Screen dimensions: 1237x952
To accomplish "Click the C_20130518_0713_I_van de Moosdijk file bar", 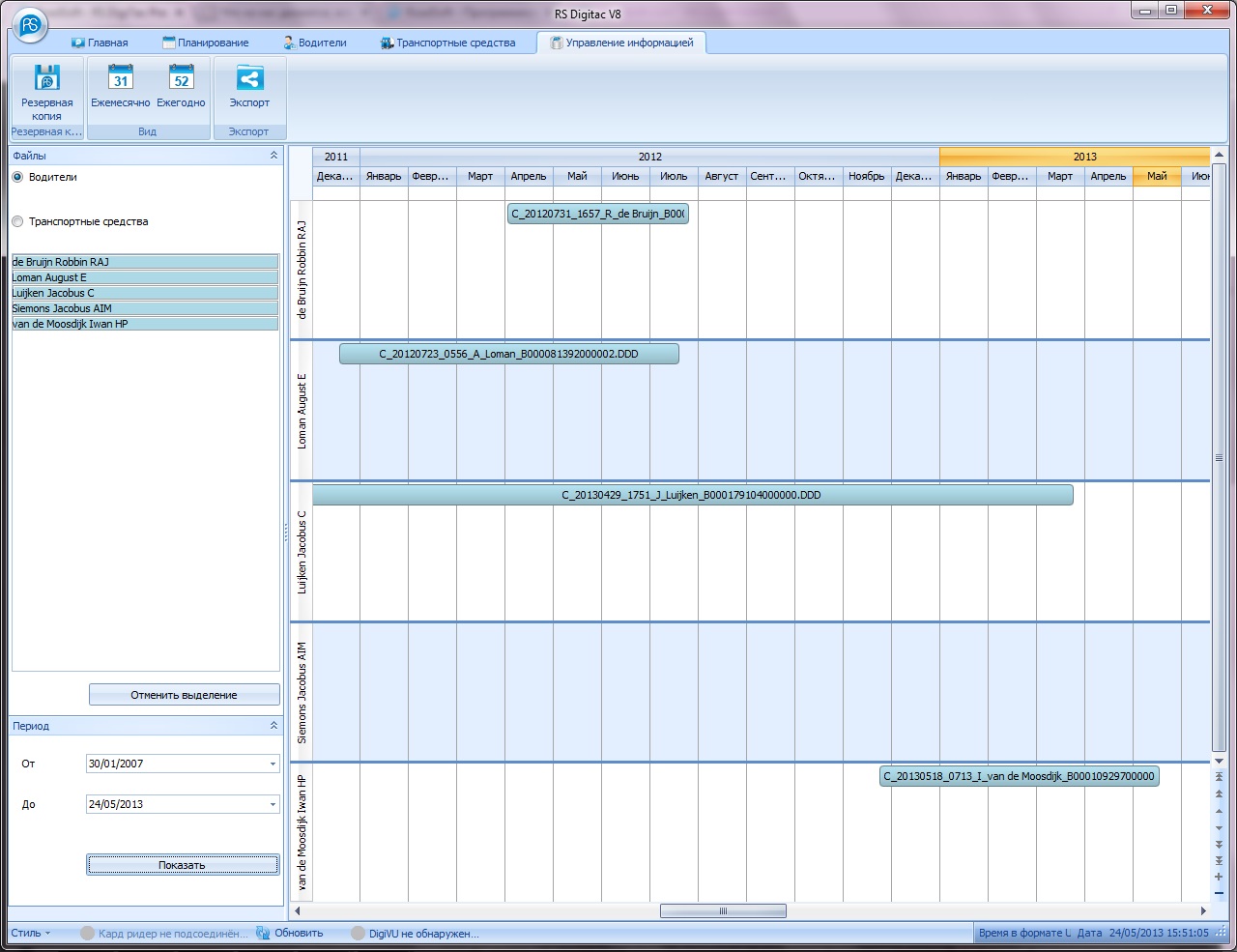I will point(1020,776).
